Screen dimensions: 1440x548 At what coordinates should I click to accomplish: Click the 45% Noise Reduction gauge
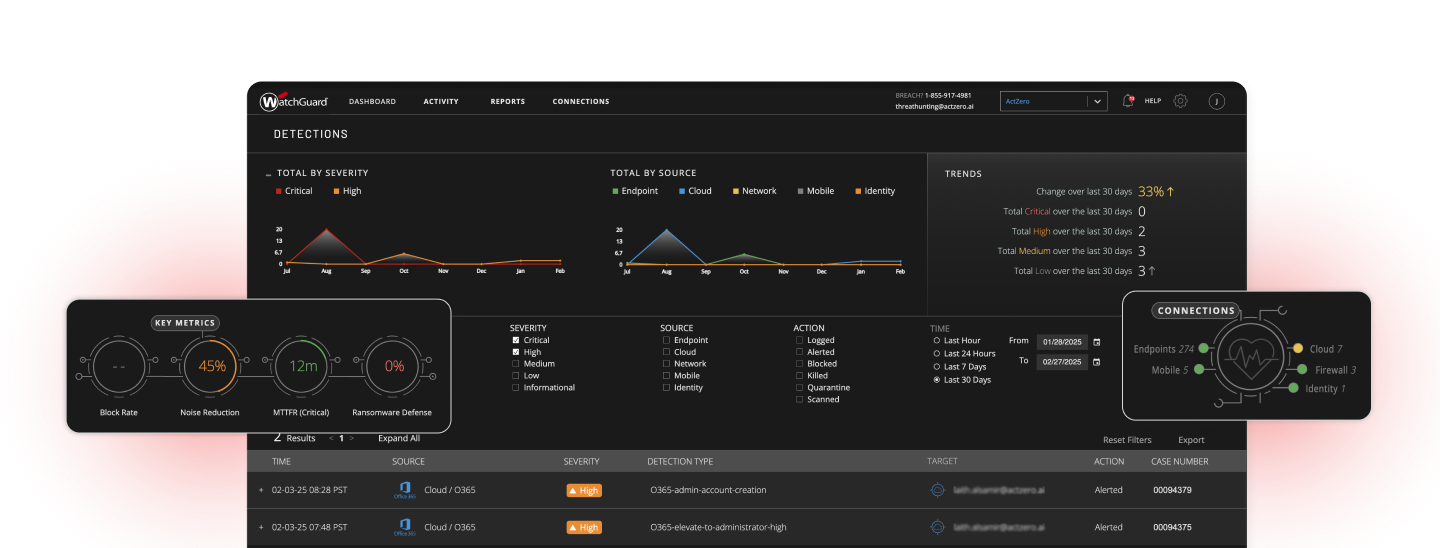[x=211, y=367]
